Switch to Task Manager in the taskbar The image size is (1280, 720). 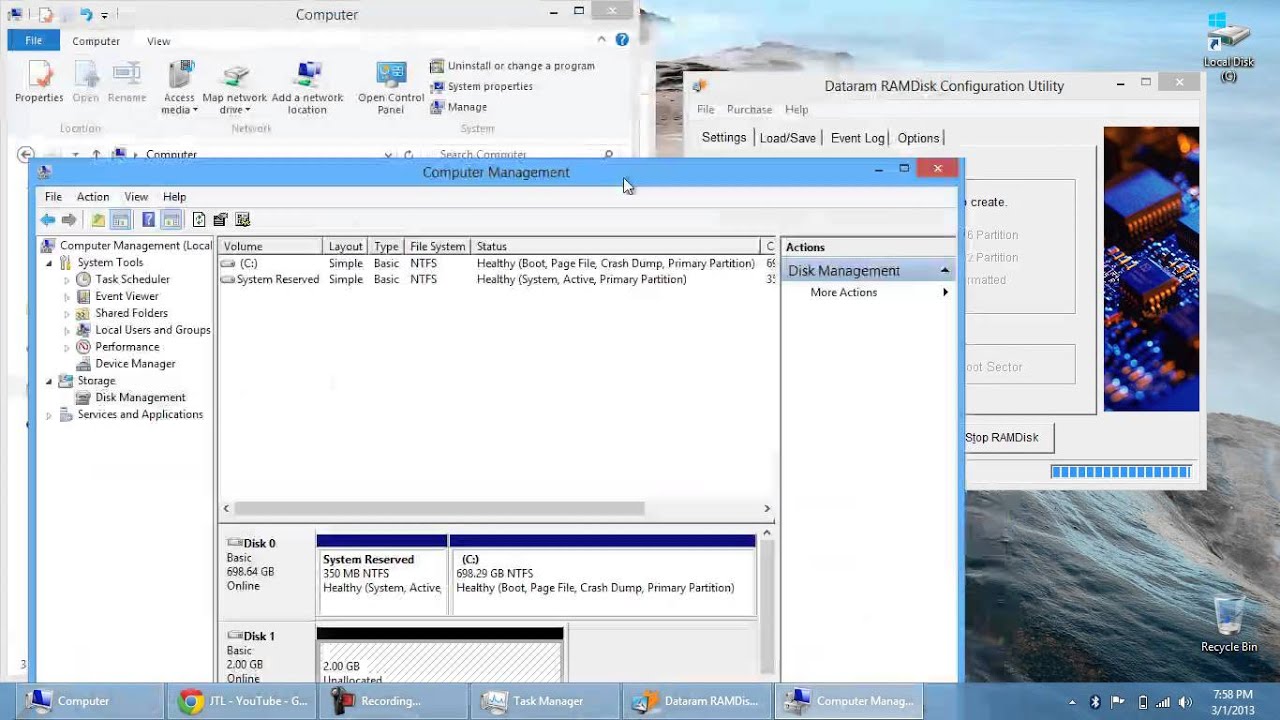click(x=546, y=701)
